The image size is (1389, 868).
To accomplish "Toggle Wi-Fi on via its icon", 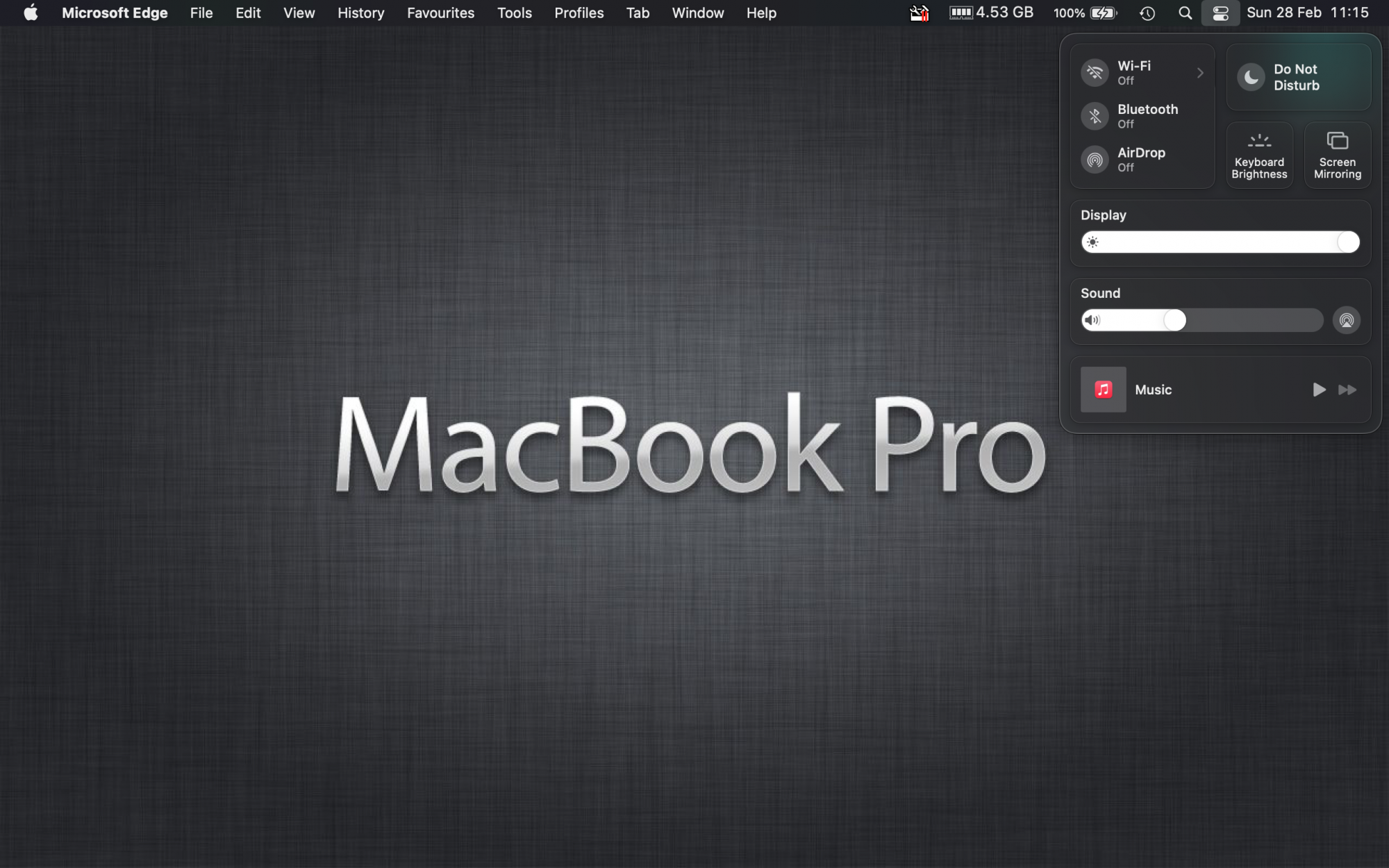I will click(1095, 72).
